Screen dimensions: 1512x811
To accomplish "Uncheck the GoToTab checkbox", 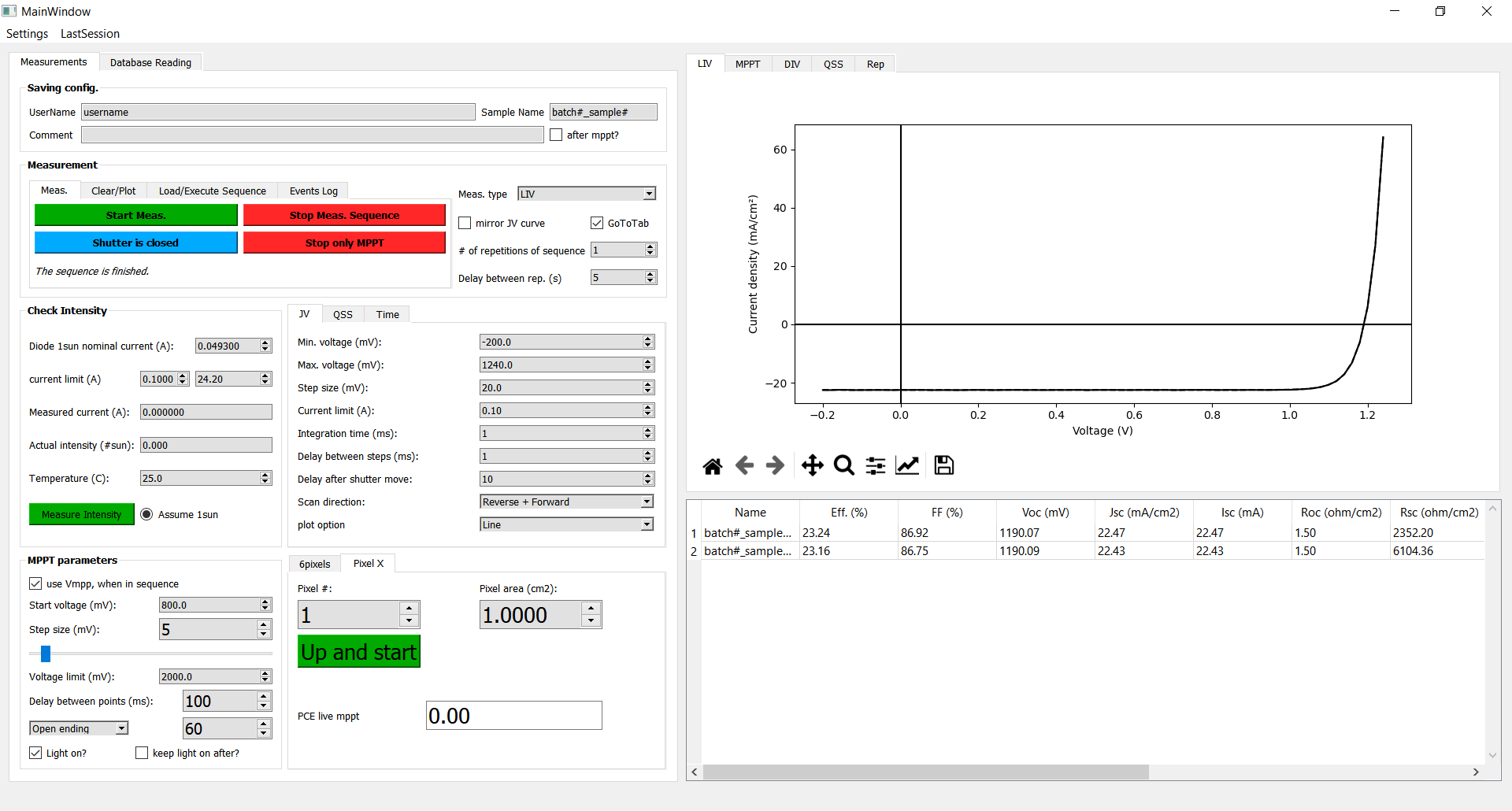I will click(597, 223).
